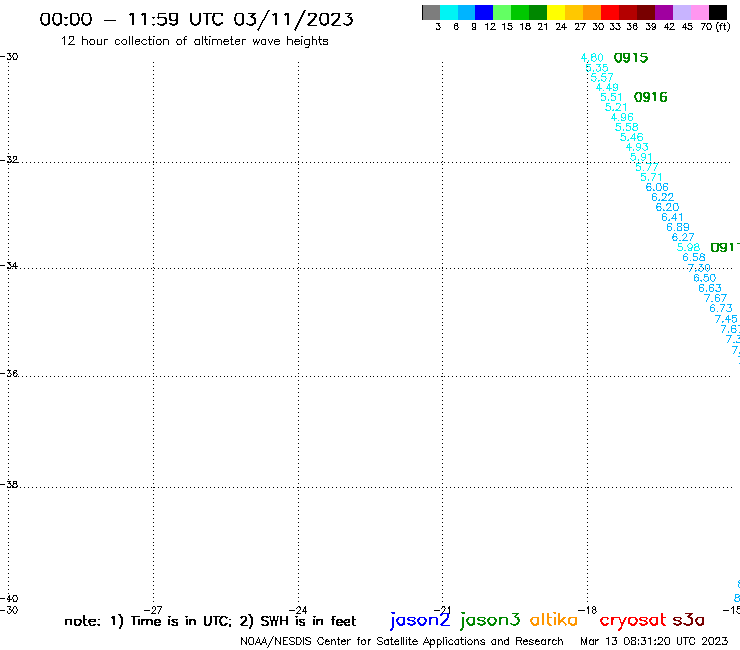Click the timestamp 'Mar 13 08:31:20 UTC 2023'
The width and height of the screenshot is (740, 650).
click(654, 641)
